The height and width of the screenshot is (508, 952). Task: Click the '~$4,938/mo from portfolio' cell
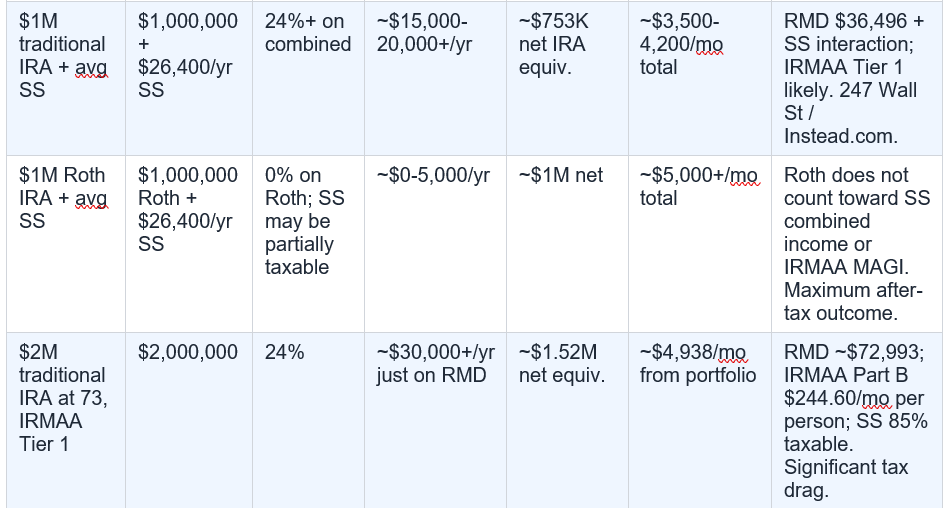tap(699, 421)
